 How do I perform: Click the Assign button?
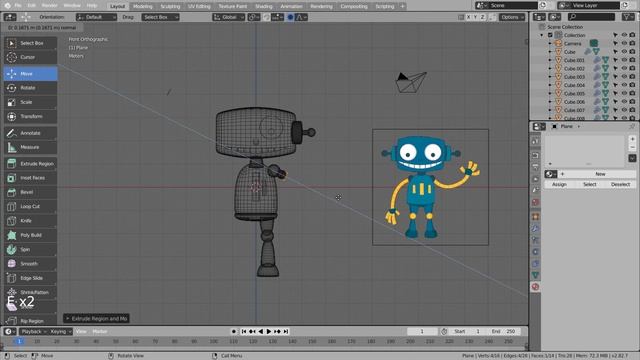(x=559, y=184)
